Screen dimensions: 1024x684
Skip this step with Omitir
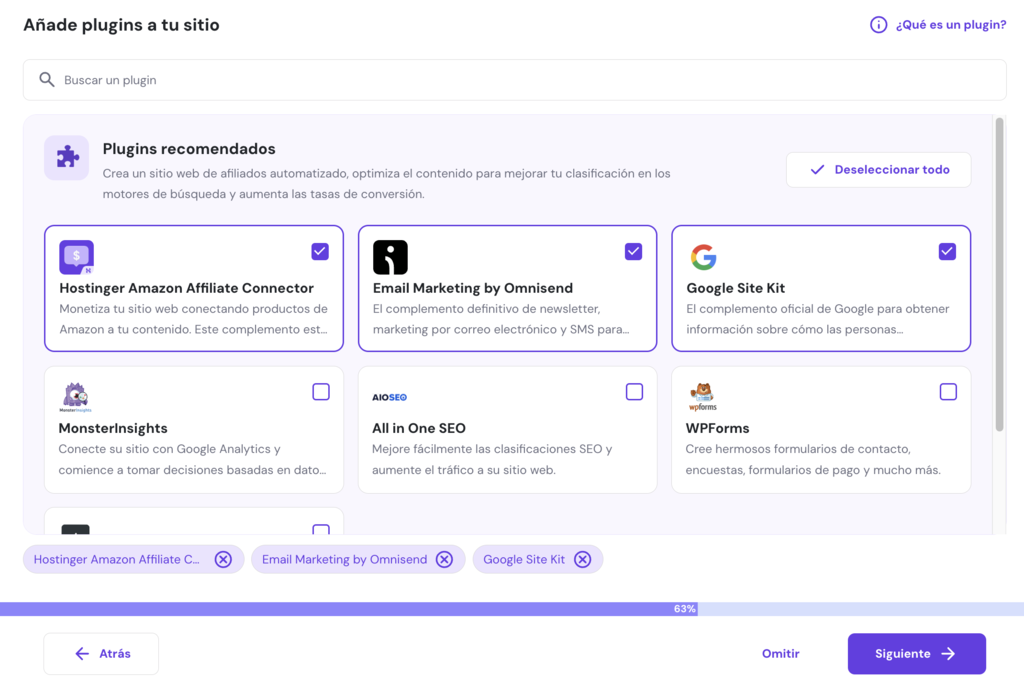tap(780, 653)
